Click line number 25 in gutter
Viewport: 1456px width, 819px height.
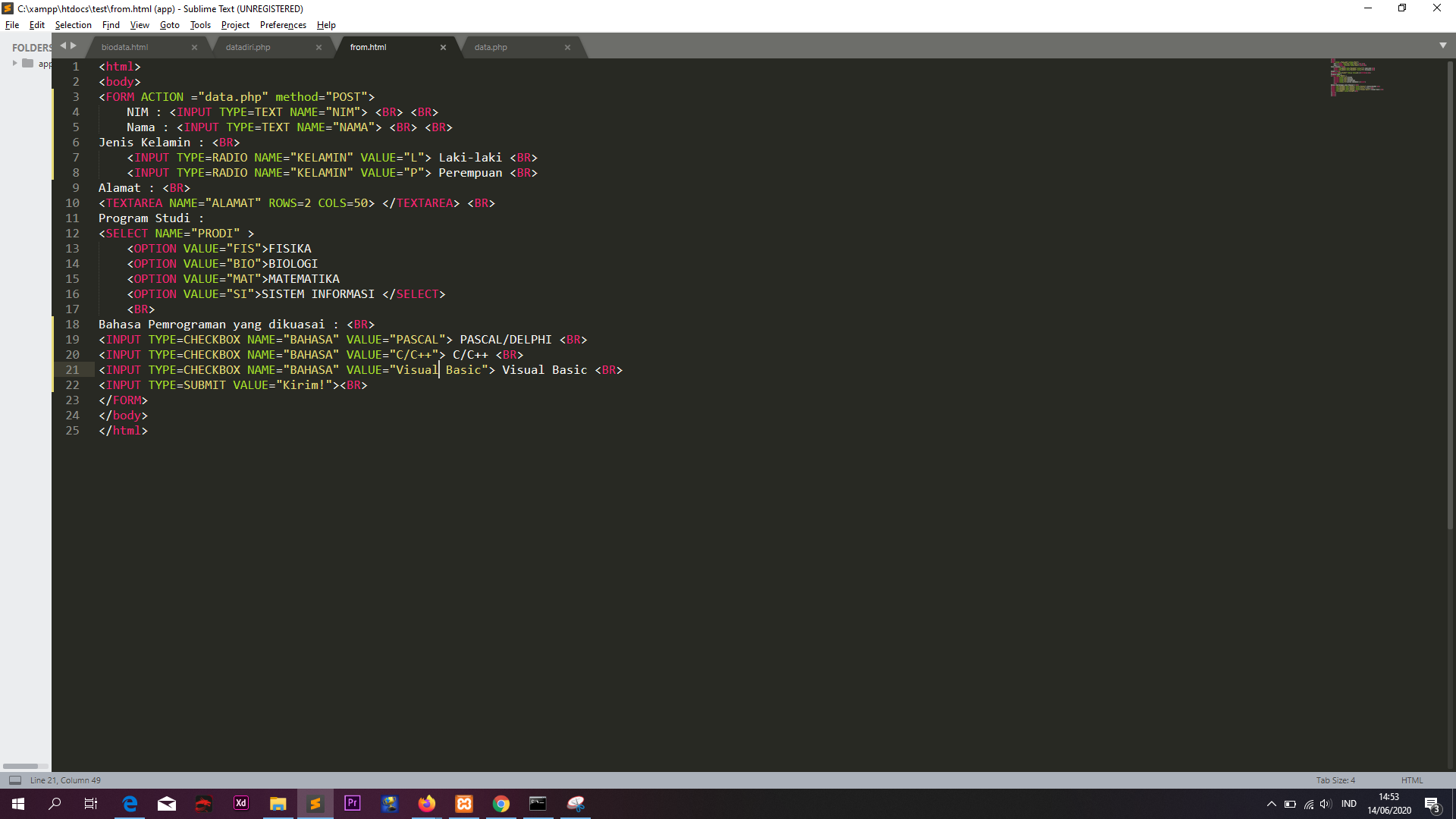pos(72,431)
